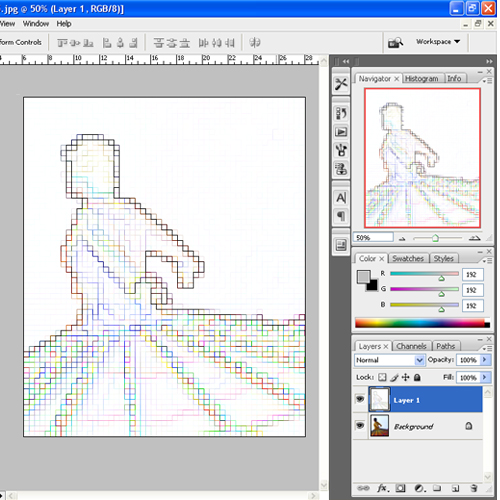Open the Normal blend mode dropdown

pyautogui.click(x=389, y=360)
